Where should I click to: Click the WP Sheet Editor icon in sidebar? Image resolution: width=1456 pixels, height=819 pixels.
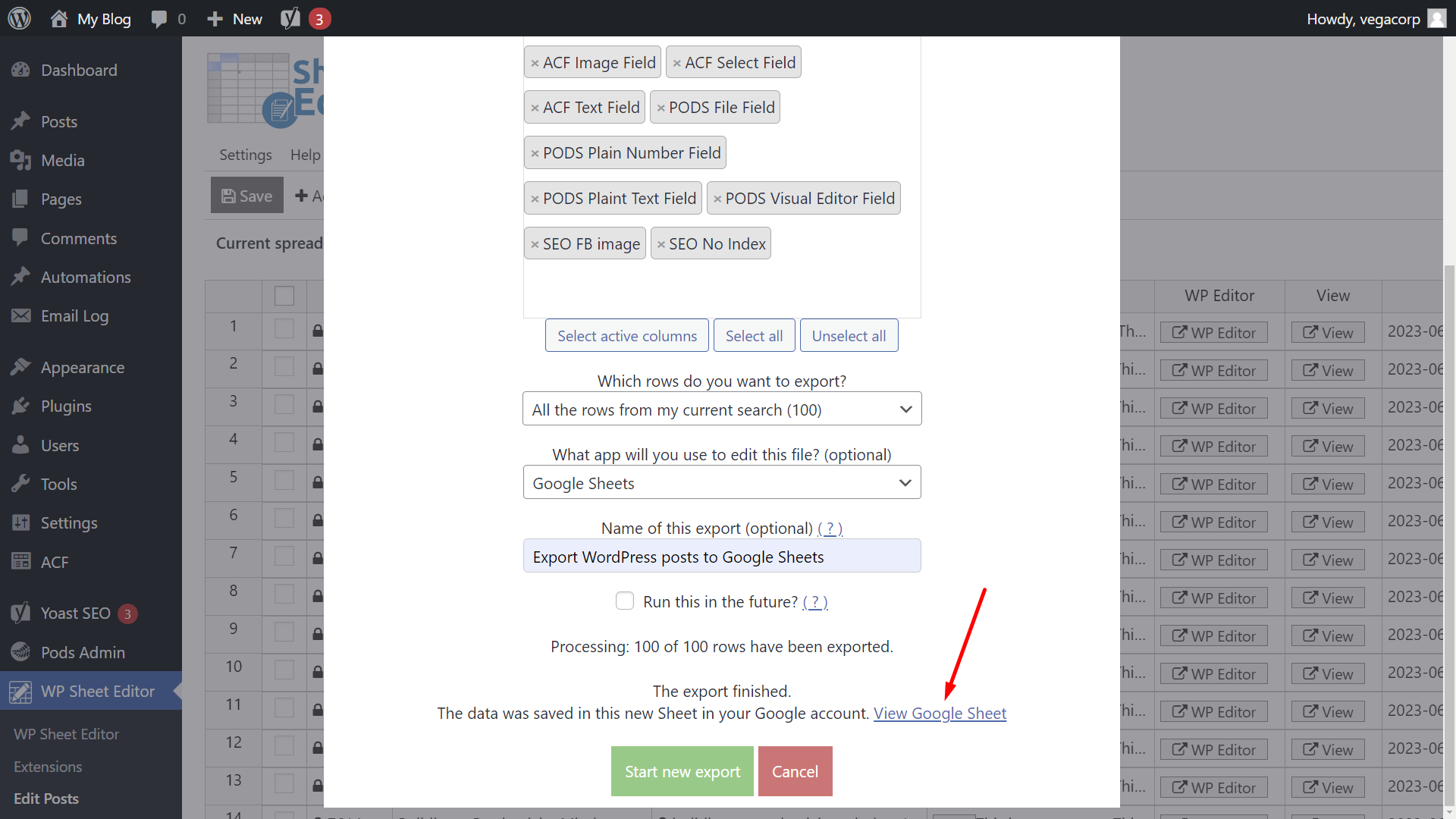20,691
